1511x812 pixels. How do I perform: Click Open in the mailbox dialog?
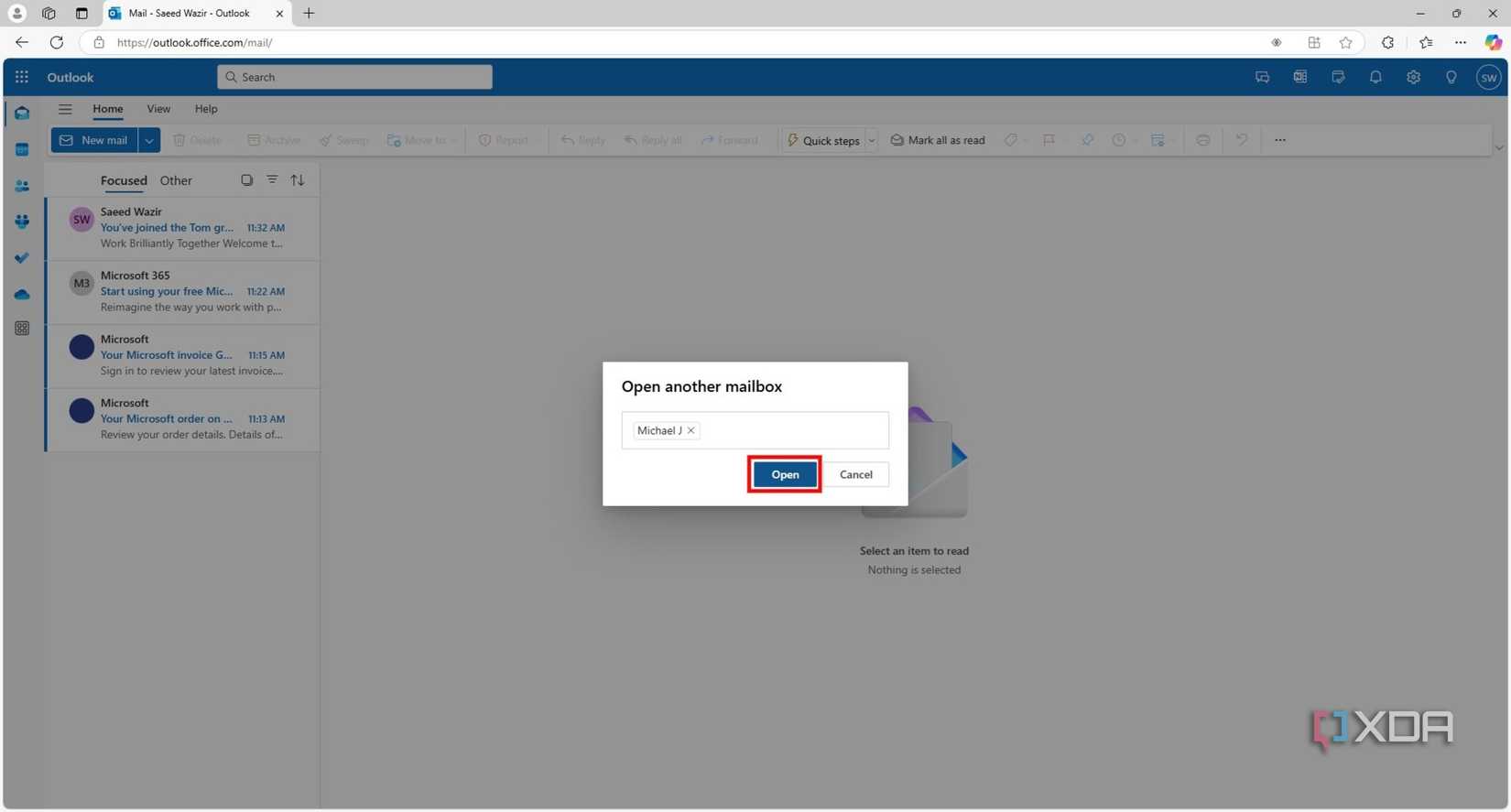pyautogui.click(x=785, y=474)
